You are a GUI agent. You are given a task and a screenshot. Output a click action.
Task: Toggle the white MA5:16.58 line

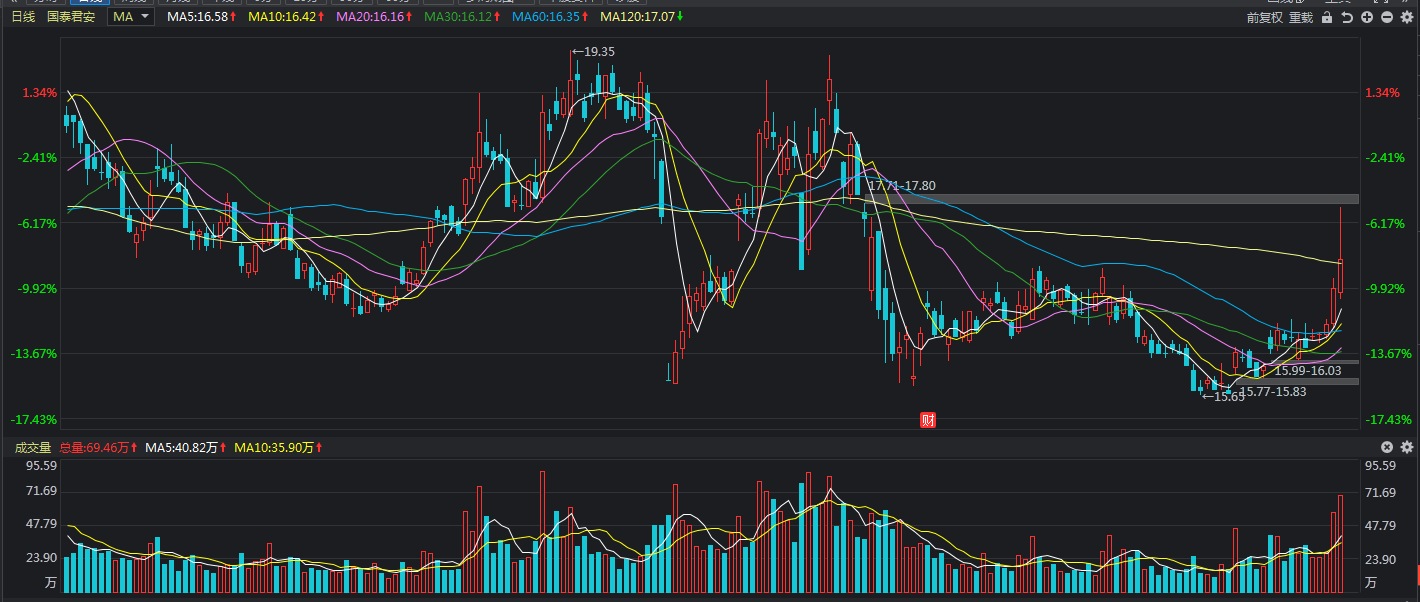pyautogui.click(x=201, y=17)
